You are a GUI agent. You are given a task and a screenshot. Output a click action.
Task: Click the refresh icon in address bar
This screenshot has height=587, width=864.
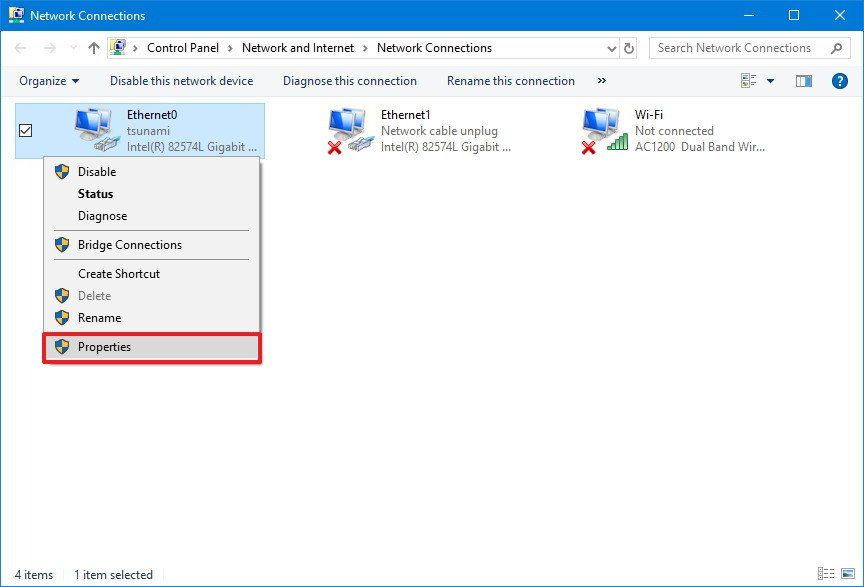[630, 47]
